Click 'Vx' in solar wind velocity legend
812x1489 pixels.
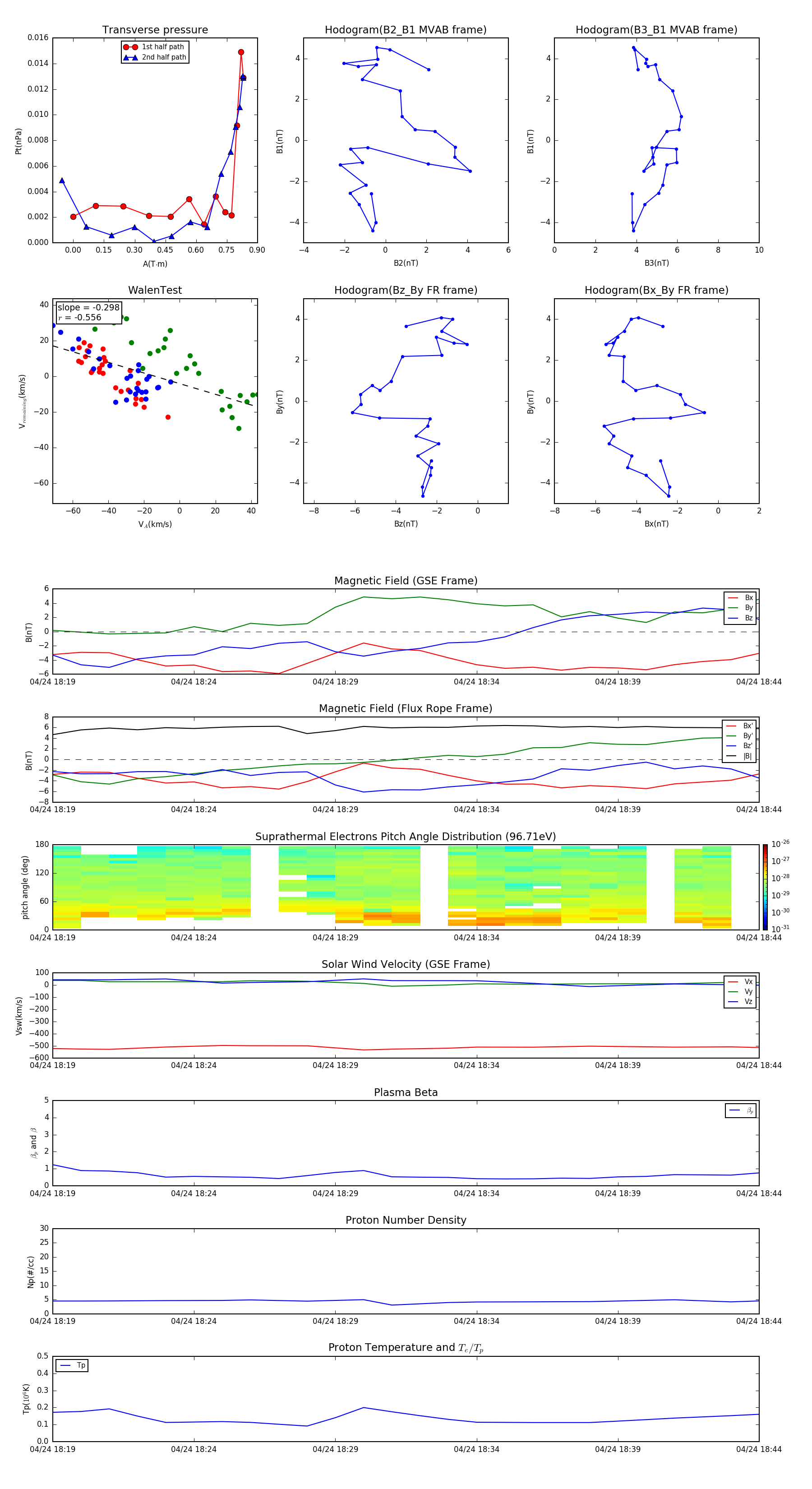[x=740, y=981]
